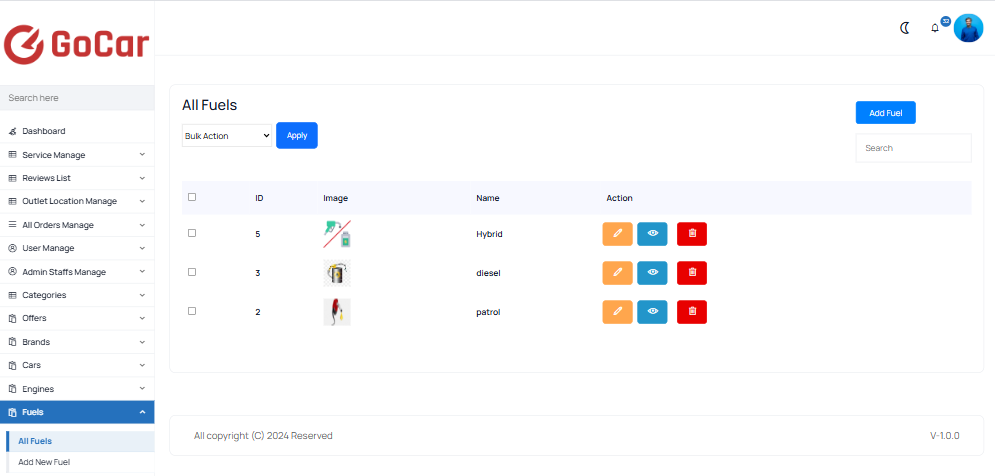Expand Categories chevron
The image size is (995, 476).
click(x=142, y=294)
